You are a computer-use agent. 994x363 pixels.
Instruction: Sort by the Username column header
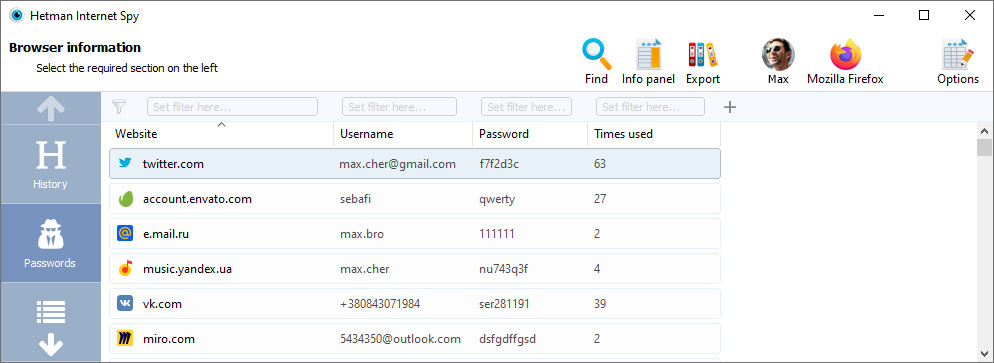point(403,134)
